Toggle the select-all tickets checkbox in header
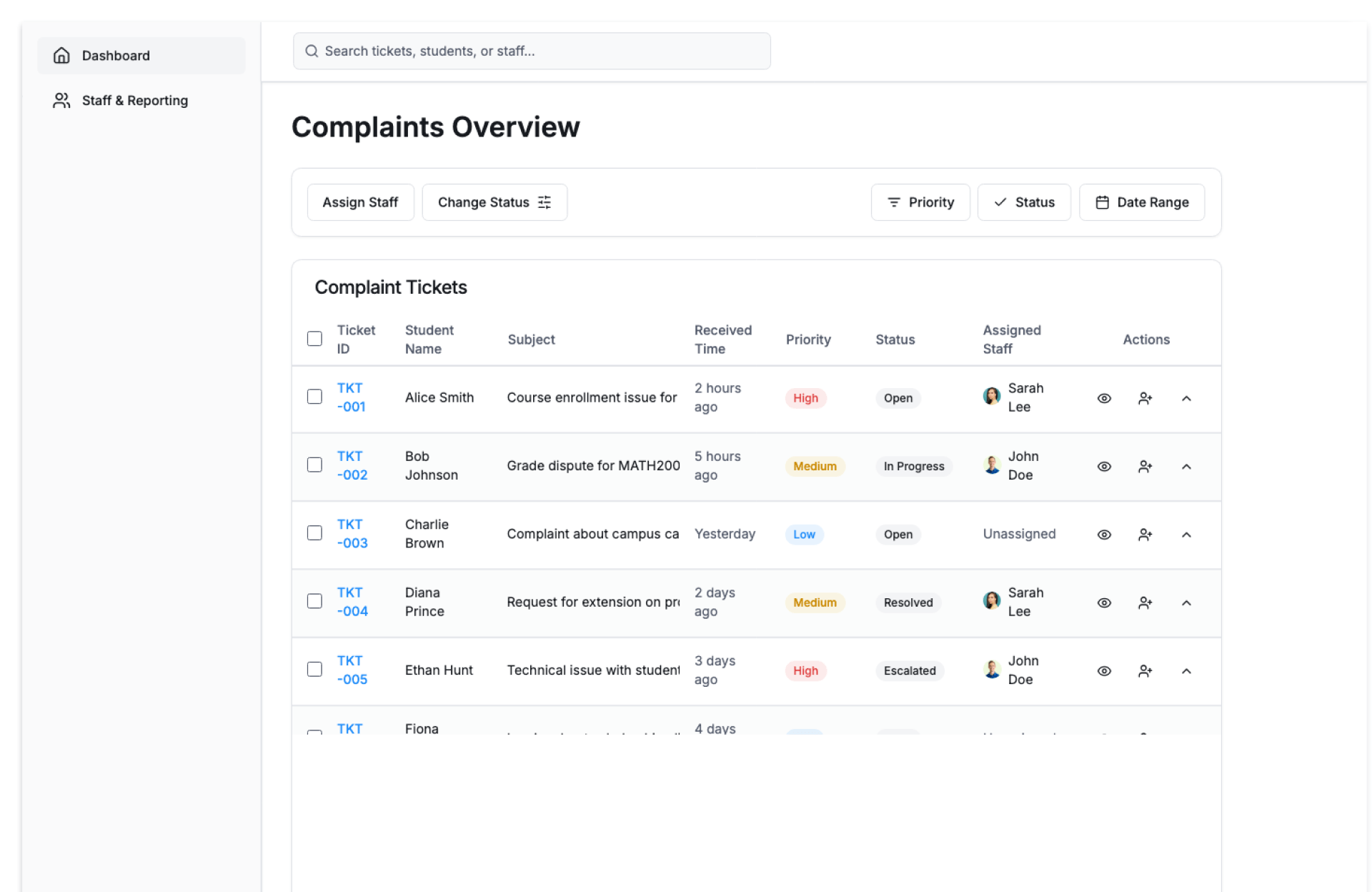 click(314, 339)
